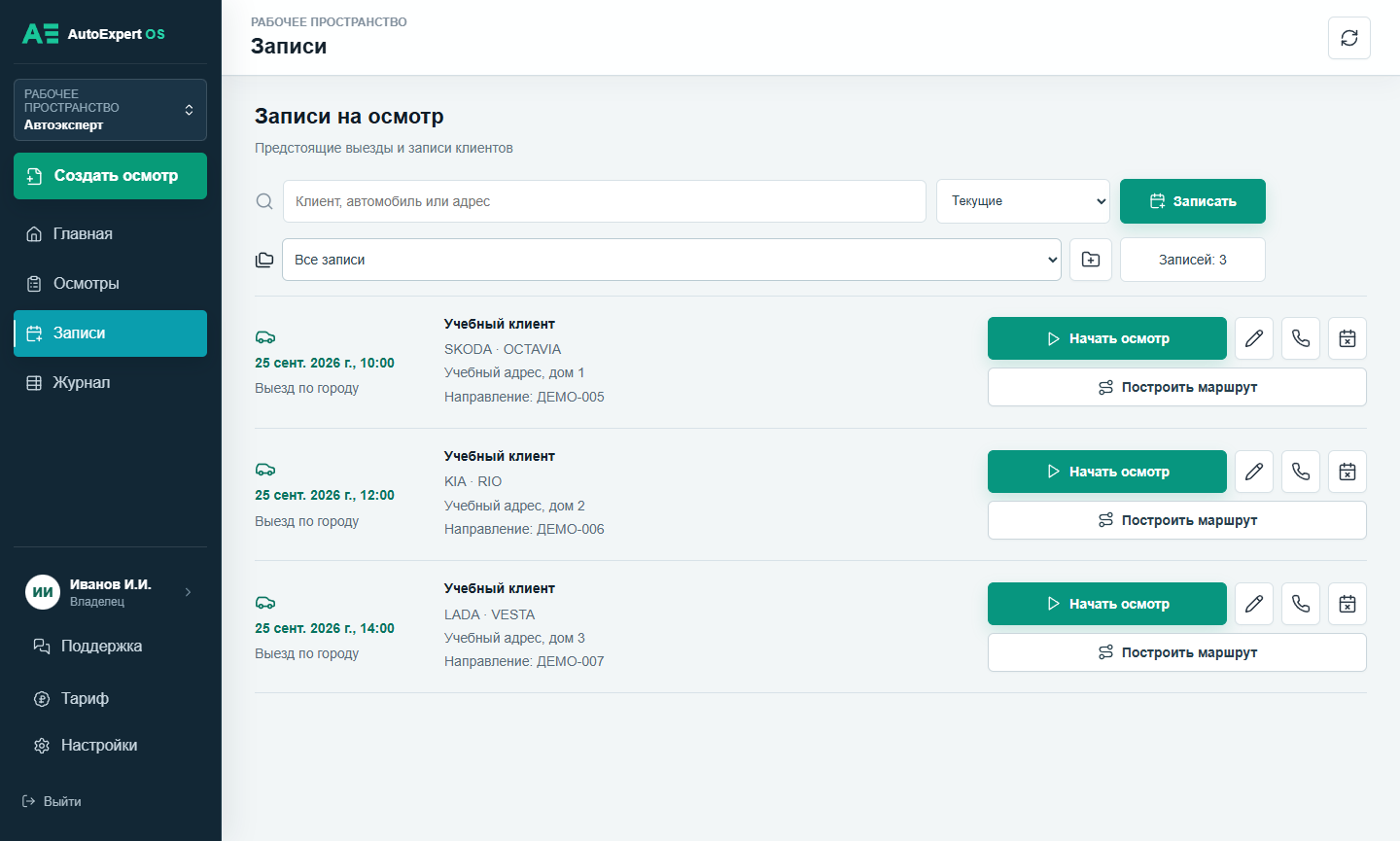Image resolution: width=1400 pixels, height=841 pixels.
Task: Open Настройки in the sidebar
Action: click(x=110, y=746)
